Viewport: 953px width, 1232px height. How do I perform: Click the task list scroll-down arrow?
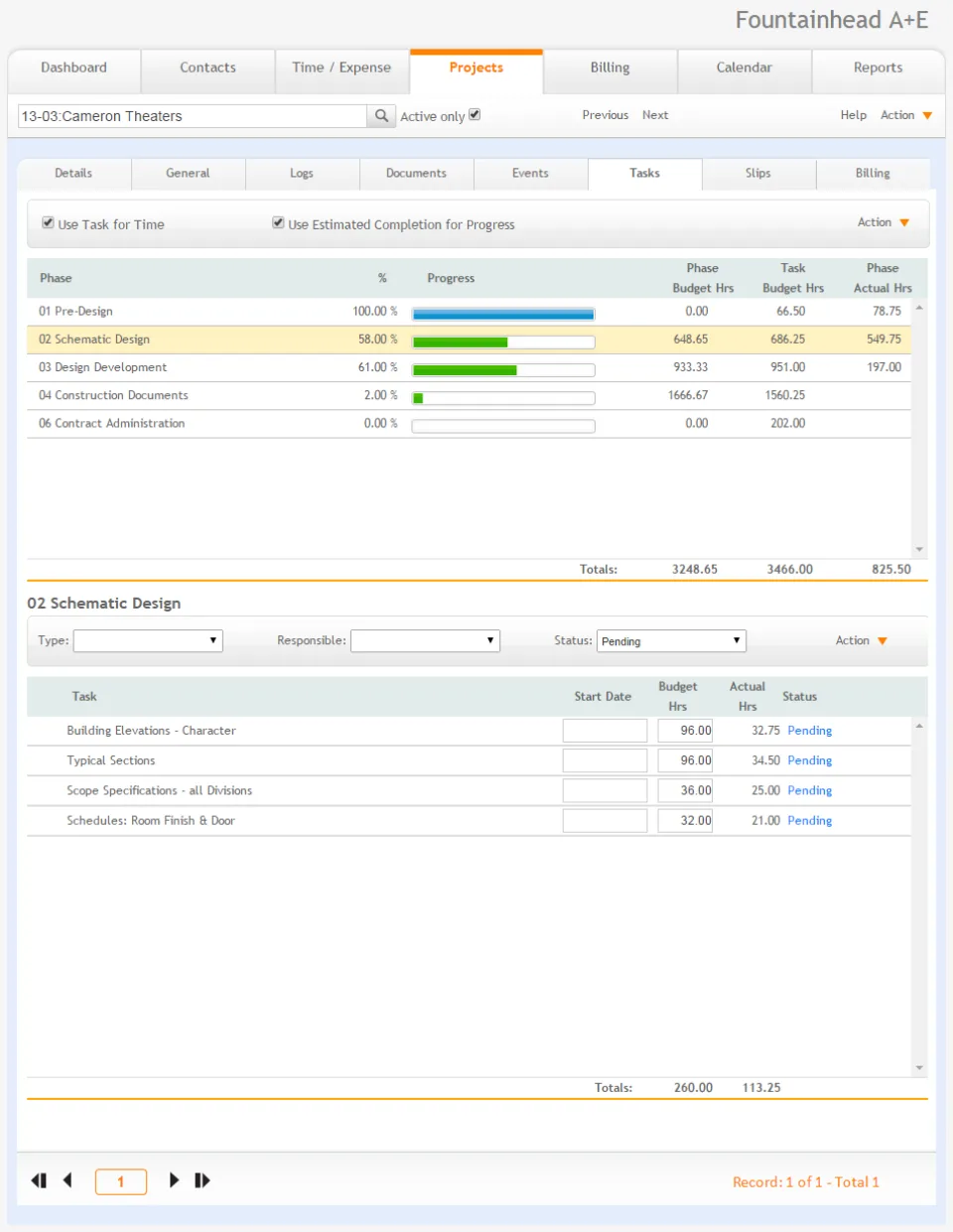coord(919,1068)
